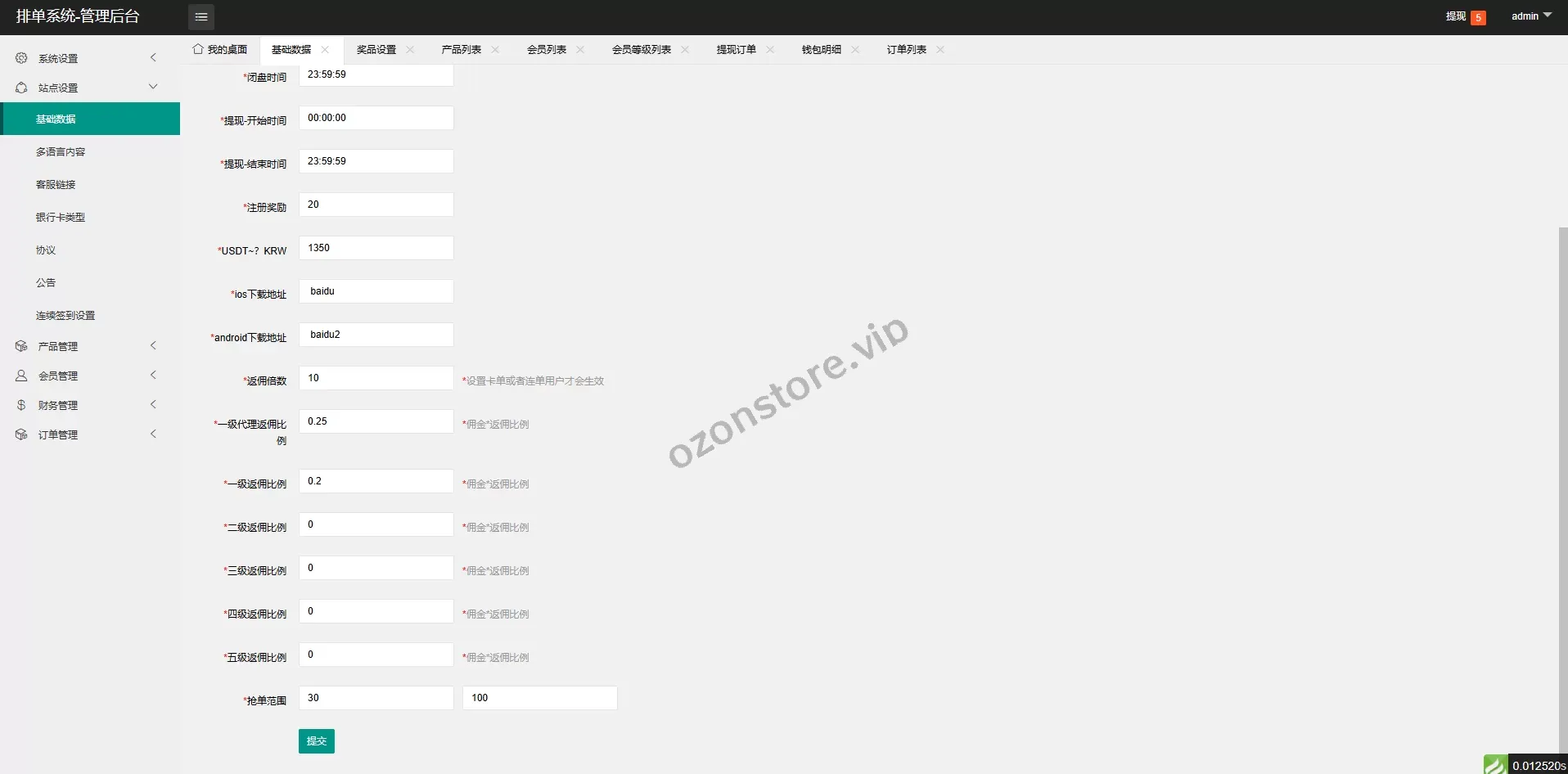Click the 订单管理 box icon

(x=21, y=434)
